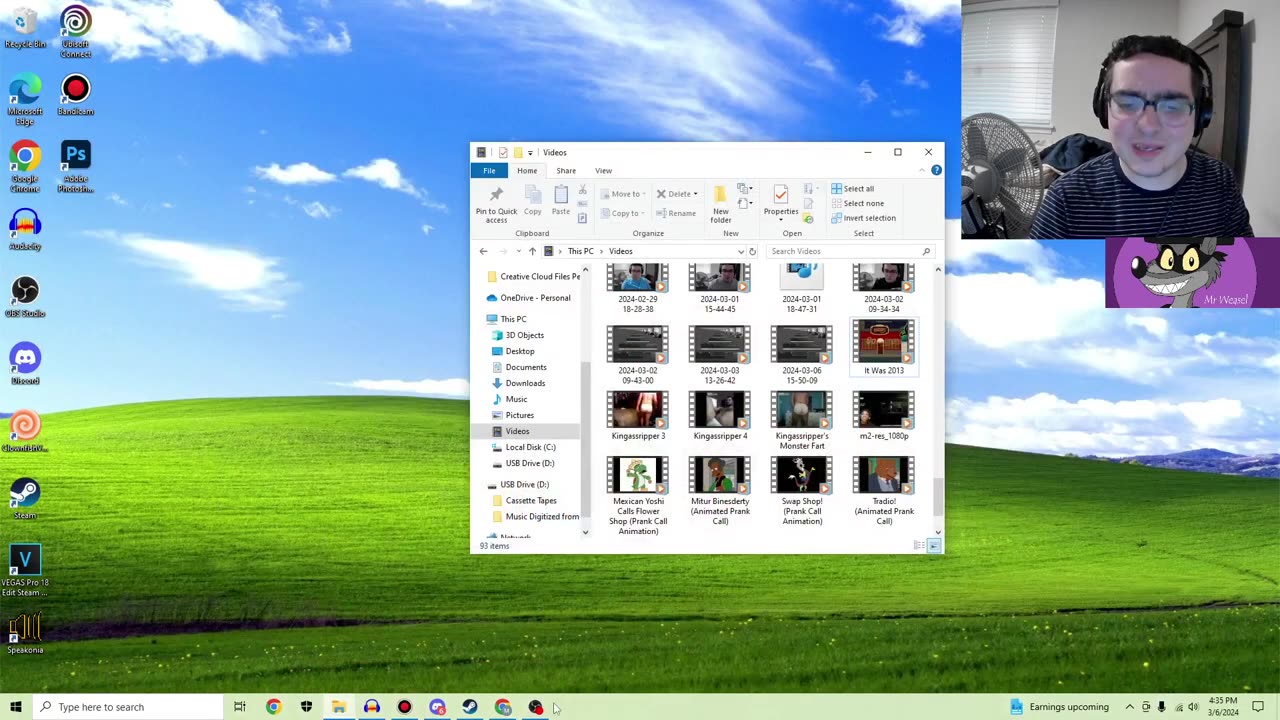Open the Help question mark icon
1280x720 pixels.
click(x=936, y=171)
